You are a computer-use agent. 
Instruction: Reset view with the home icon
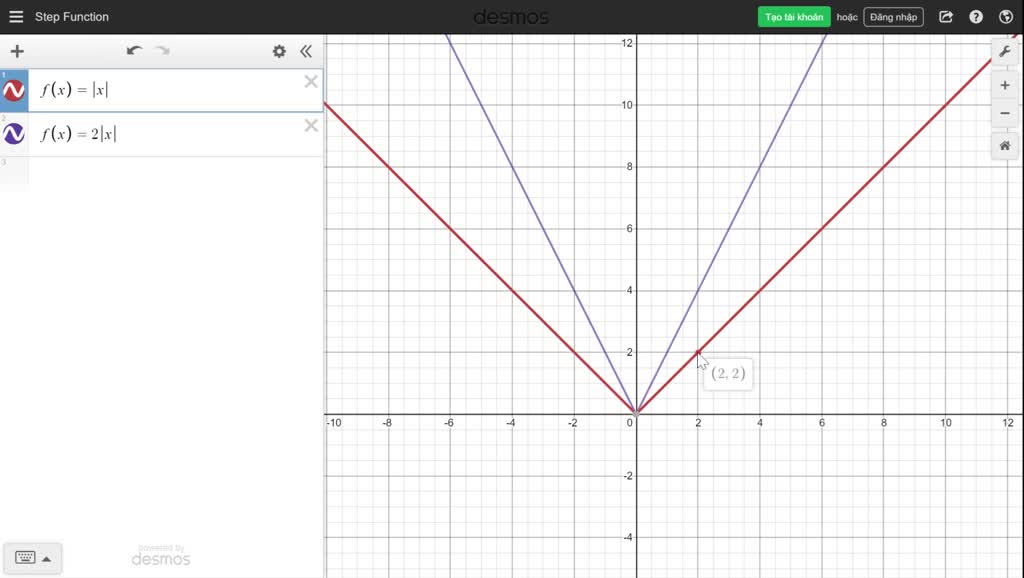1005,146
